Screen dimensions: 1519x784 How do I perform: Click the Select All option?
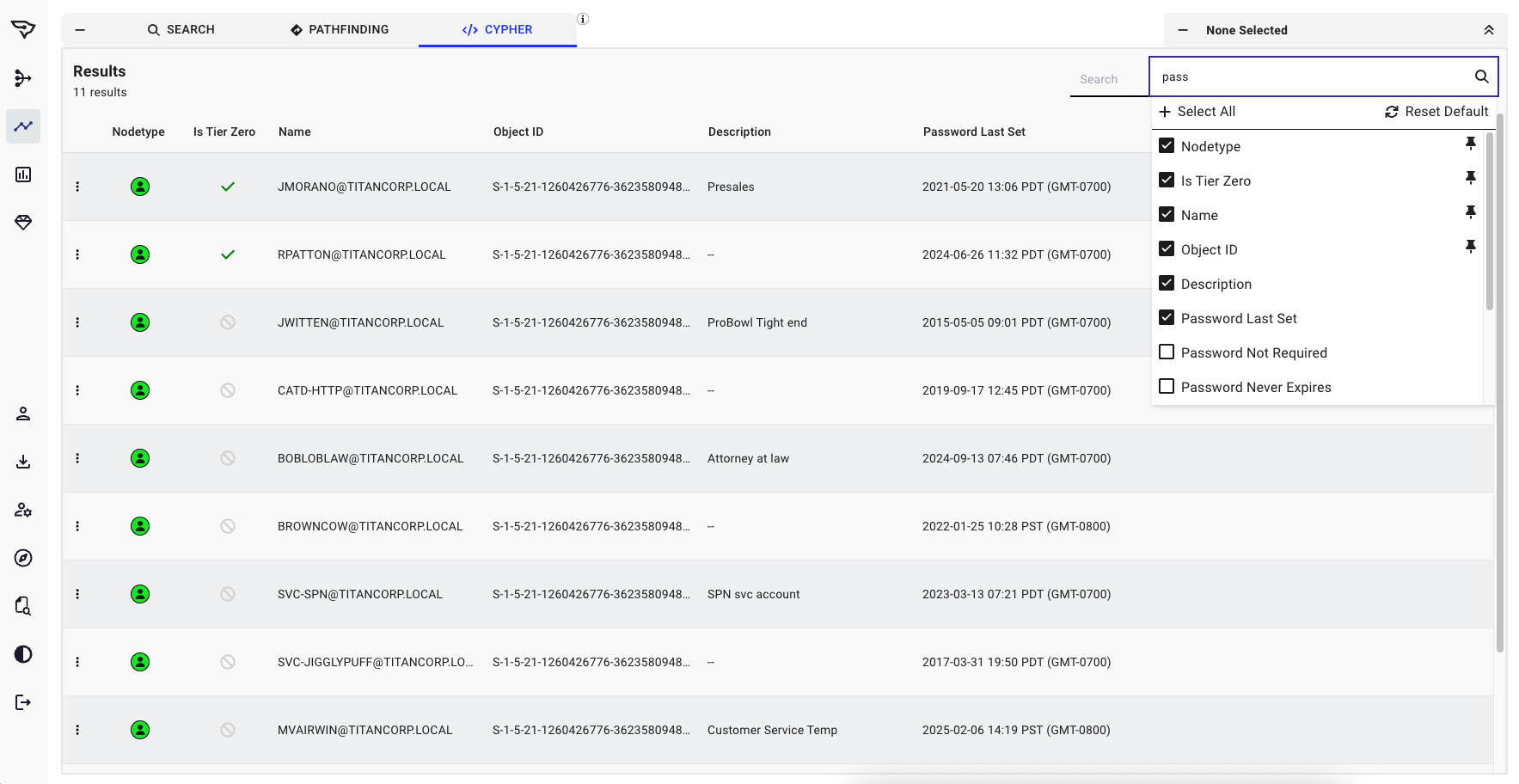[1197, 111]
